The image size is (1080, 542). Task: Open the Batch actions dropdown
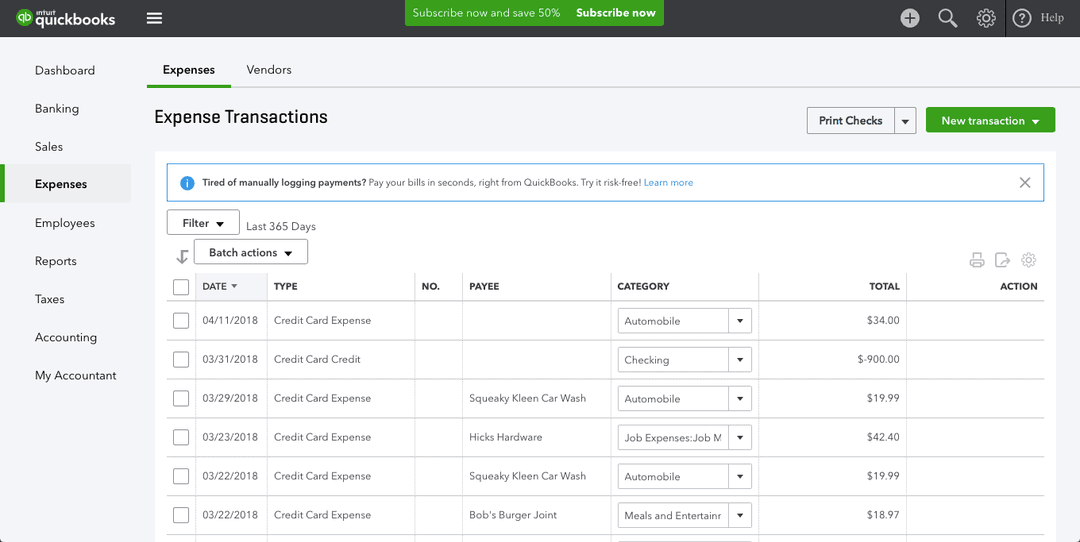(251, 252)
